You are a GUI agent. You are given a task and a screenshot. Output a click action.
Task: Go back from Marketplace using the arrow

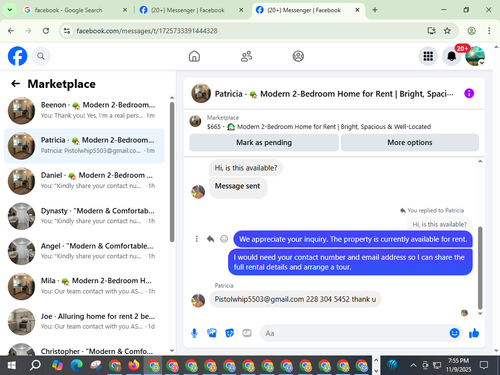tap(15, 83)
